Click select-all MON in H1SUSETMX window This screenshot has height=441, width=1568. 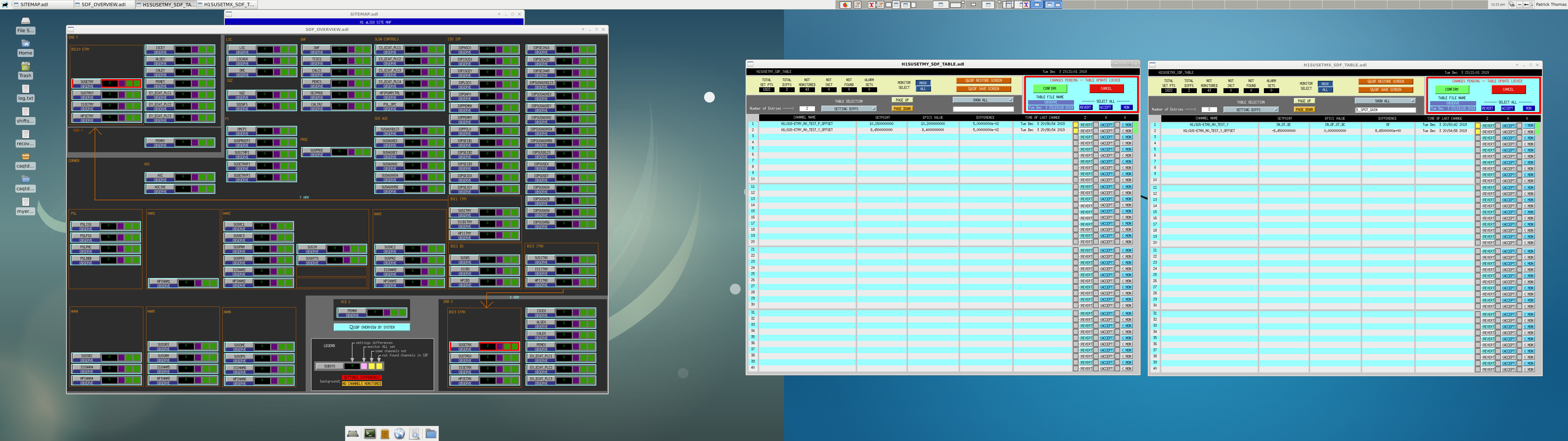[x=1528, y=108]
